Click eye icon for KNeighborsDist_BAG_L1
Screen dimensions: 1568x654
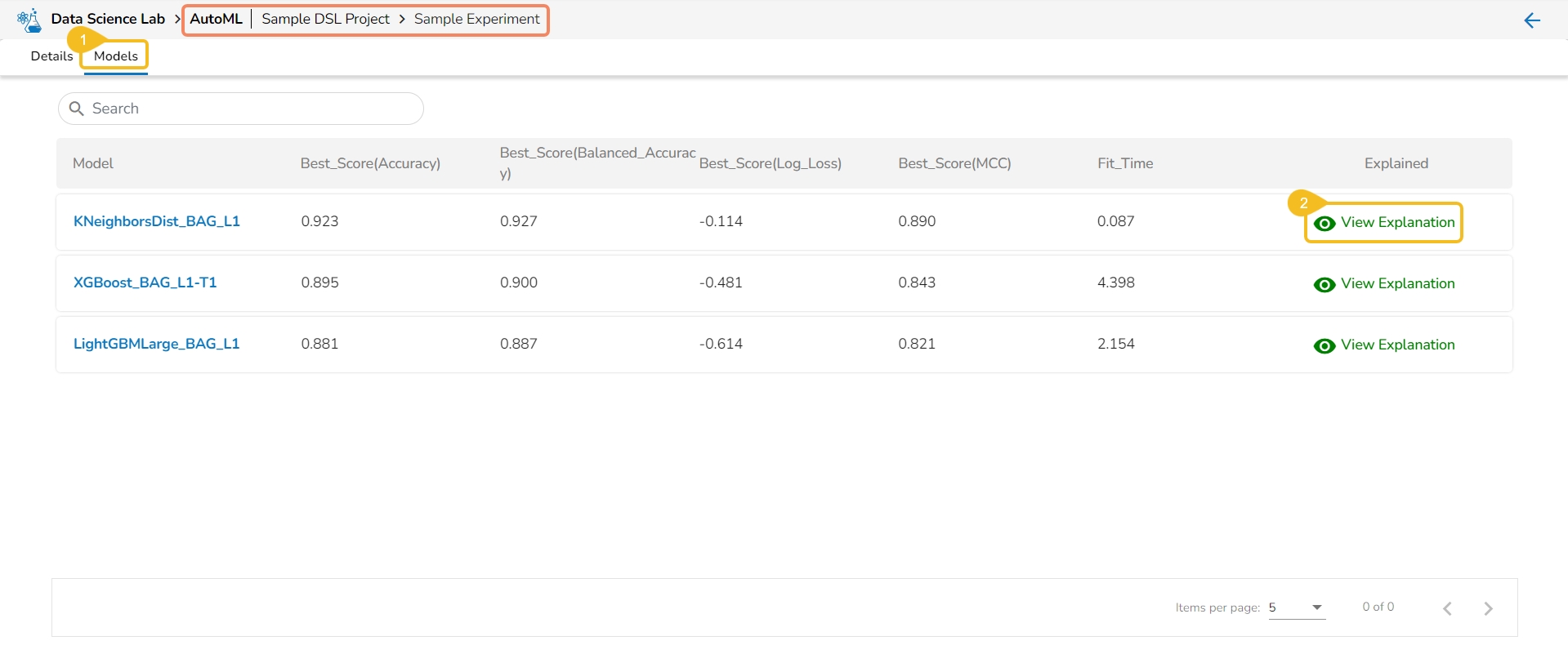point(1325,223)
